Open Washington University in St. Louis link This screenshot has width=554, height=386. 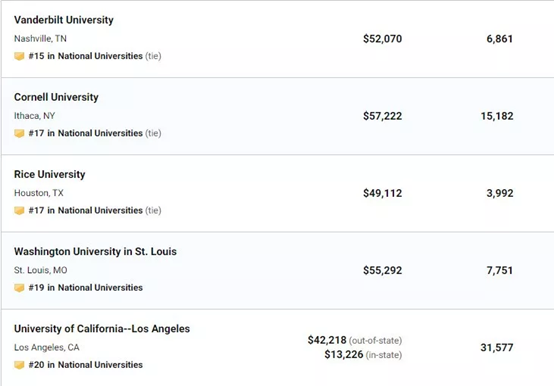[x=95, y=251]
